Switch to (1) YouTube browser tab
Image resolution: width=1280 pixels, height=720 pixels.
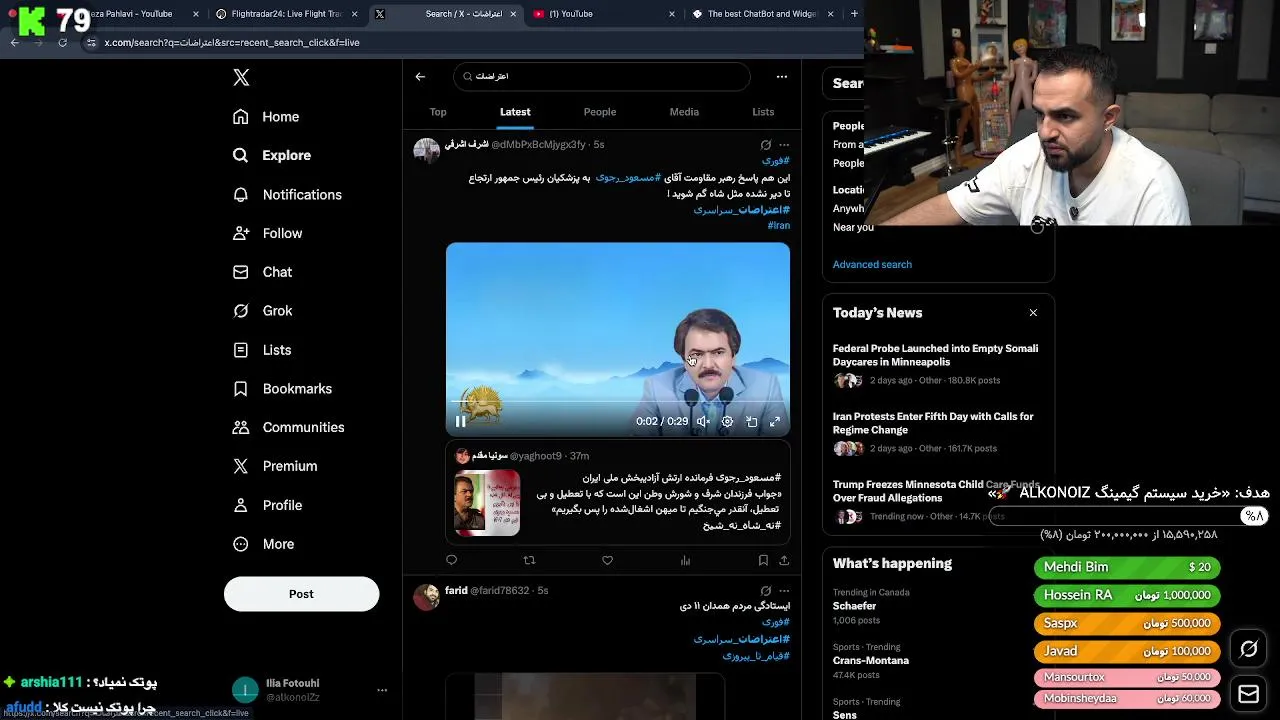[605, 14]
